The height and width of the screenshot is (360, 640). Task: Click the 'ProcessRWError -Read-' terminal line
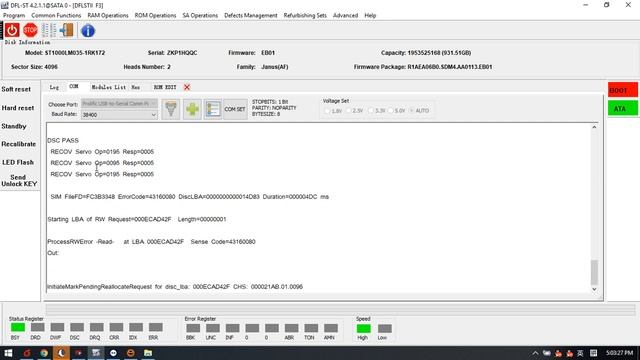click(151, 242)
